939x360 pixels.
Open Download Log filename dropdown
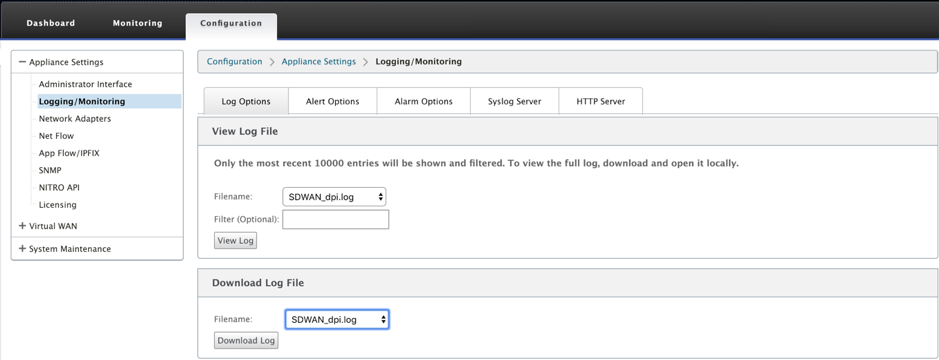[x=337, y=319]
